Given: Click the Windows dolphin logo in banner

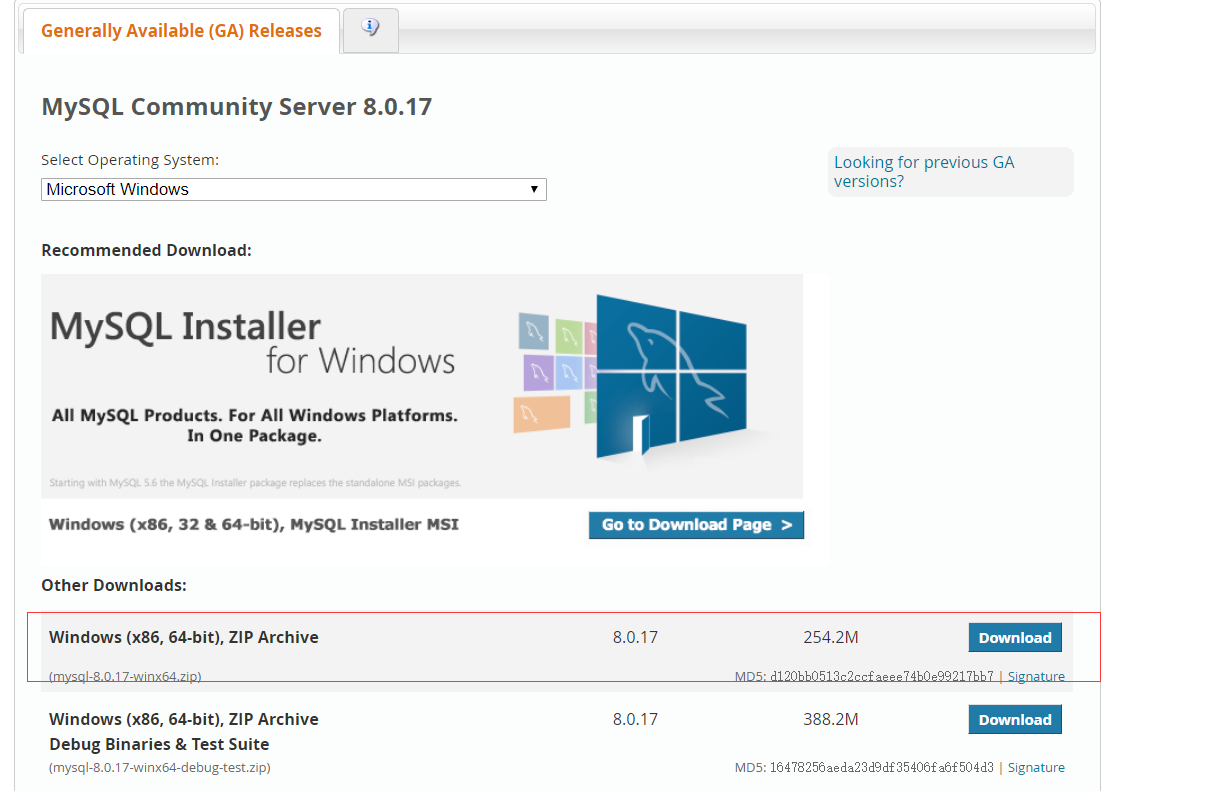Looking at the screenshot, I should click(671, 378).
